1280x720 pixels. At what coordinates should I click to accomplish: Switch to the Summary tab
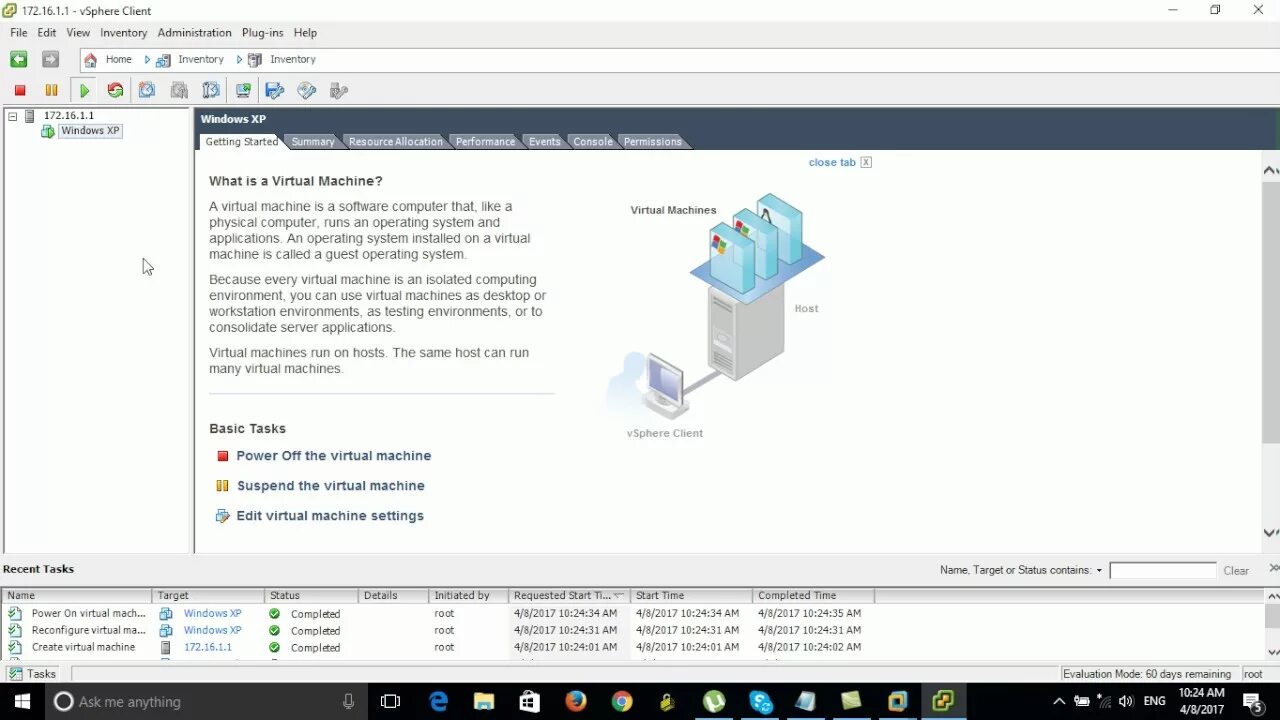[x=313, y=142]
